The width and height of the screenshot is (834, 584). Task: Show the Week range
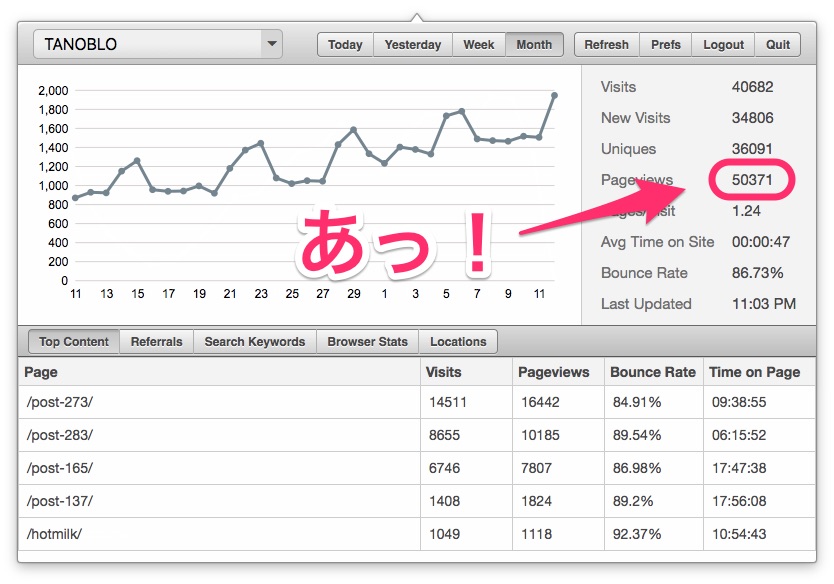coord(479,45)
